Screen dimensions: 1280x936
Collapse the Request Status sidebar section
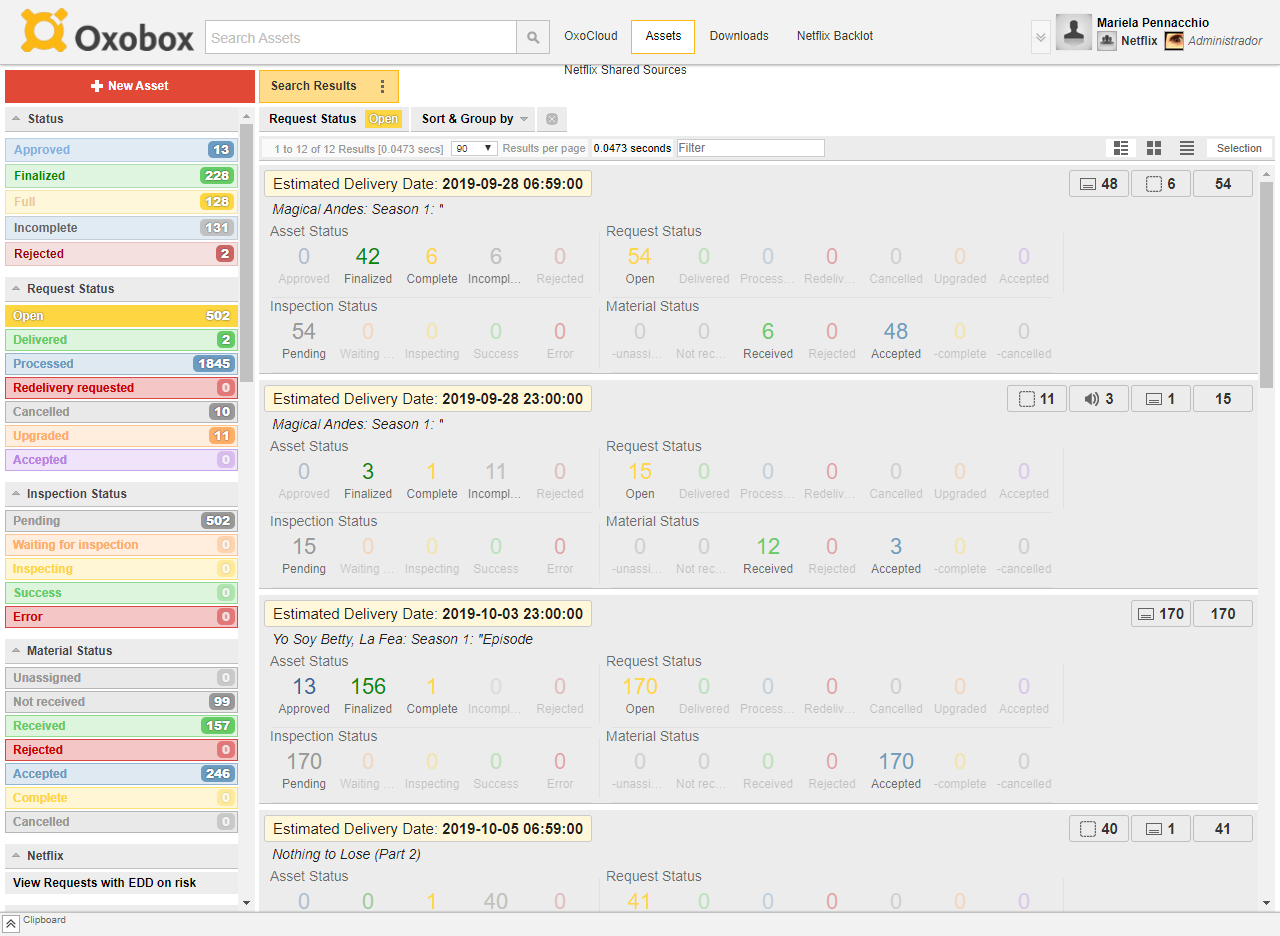(121, 289)
